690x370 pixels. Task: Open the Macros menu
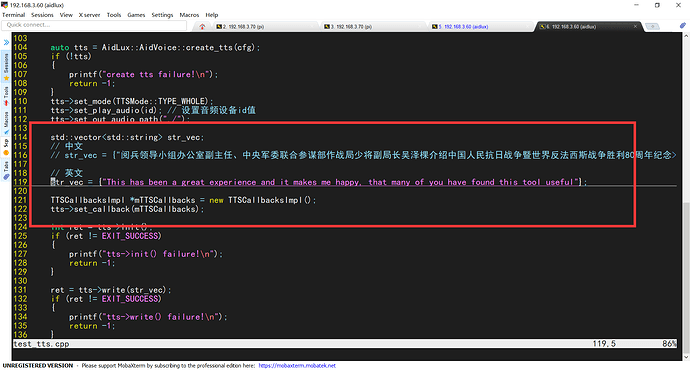click(189, 15)
